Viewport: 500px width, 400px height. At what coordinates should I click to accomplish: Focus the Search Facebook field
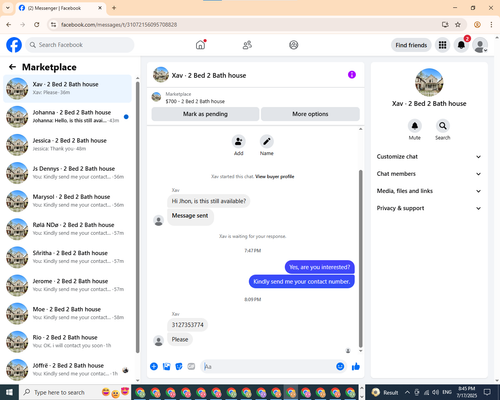pyautogui.click(x=80, y=45)
